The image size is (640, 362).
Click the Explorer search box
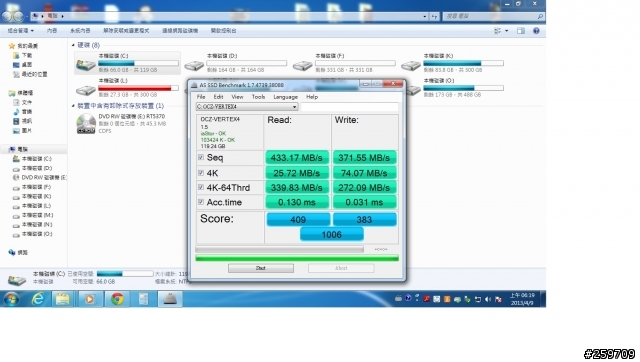(493, 16)
